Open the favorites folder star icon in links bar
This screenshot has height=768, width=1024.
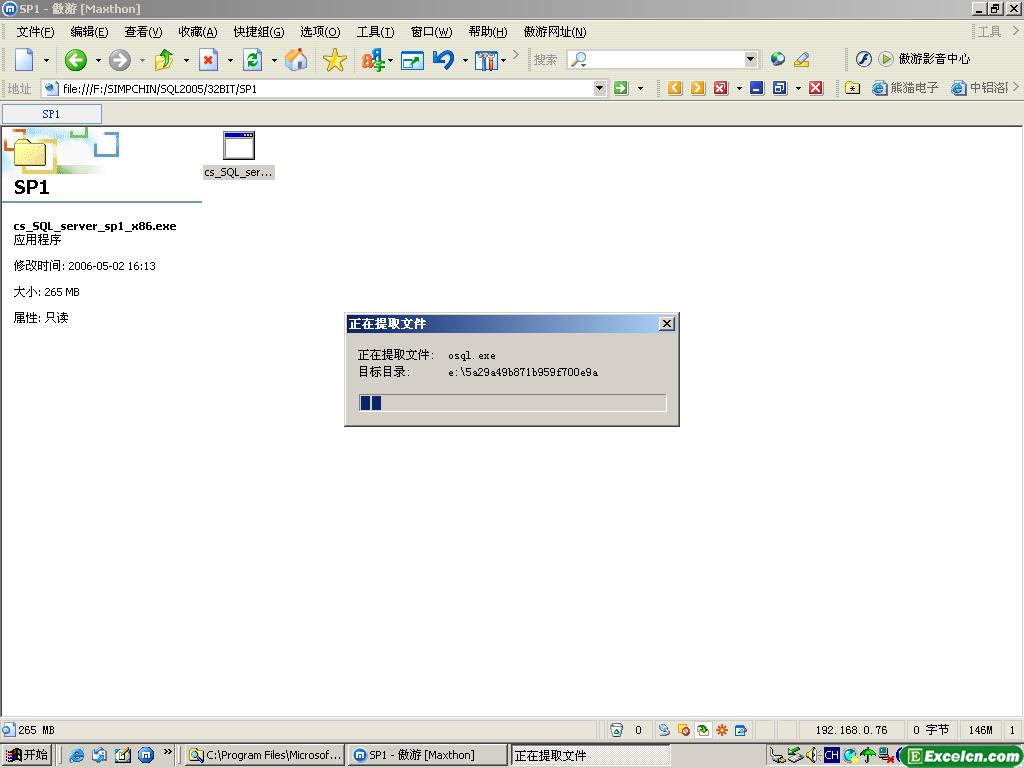point(852,88)
